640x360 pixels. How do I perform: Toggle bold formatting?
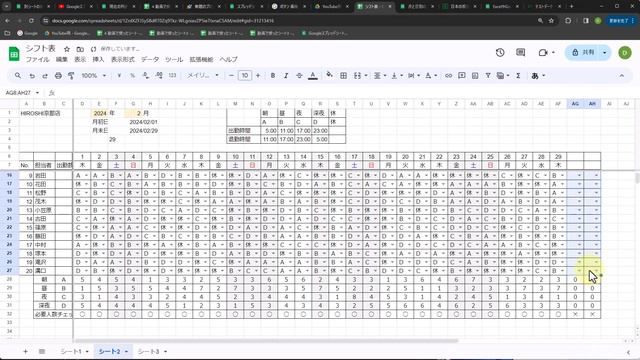pyautogui.click(x=273, y=76)
